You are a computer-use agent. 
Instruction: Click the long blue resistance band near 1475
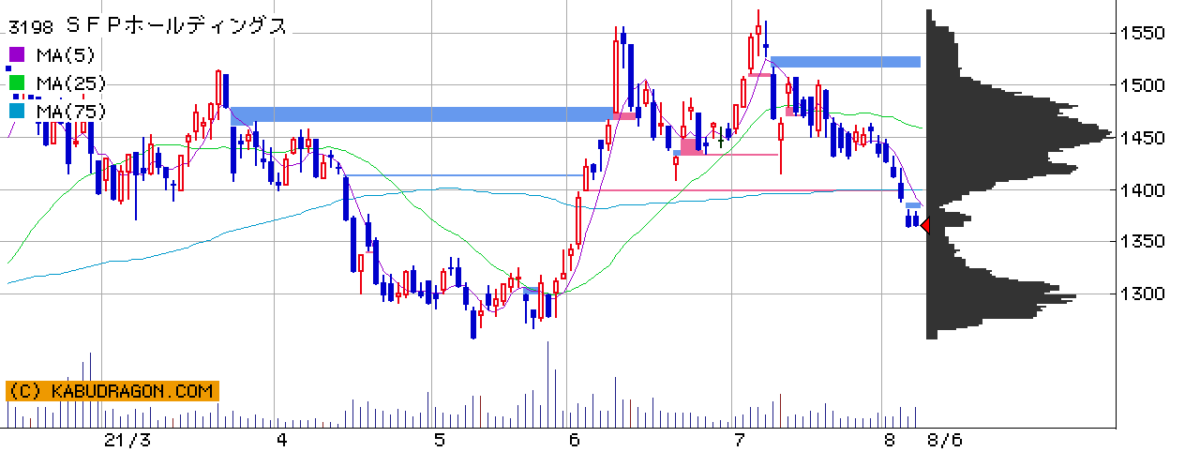[423, 114]
